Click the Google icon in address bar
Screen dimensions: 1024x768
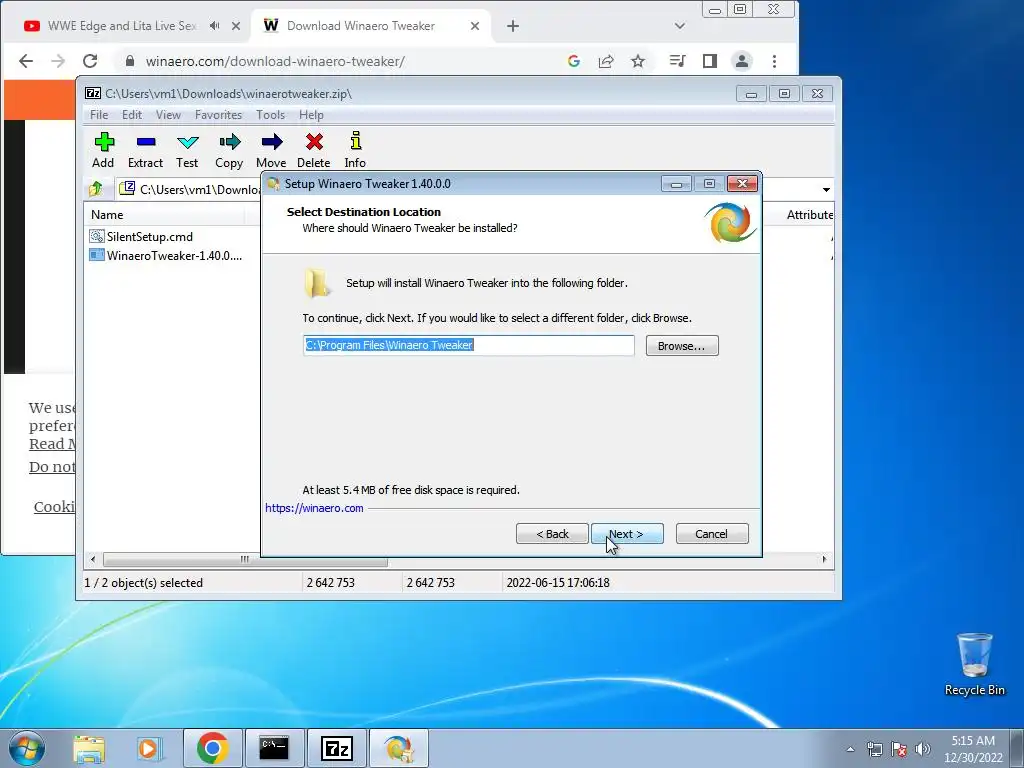tap(574, 61)
